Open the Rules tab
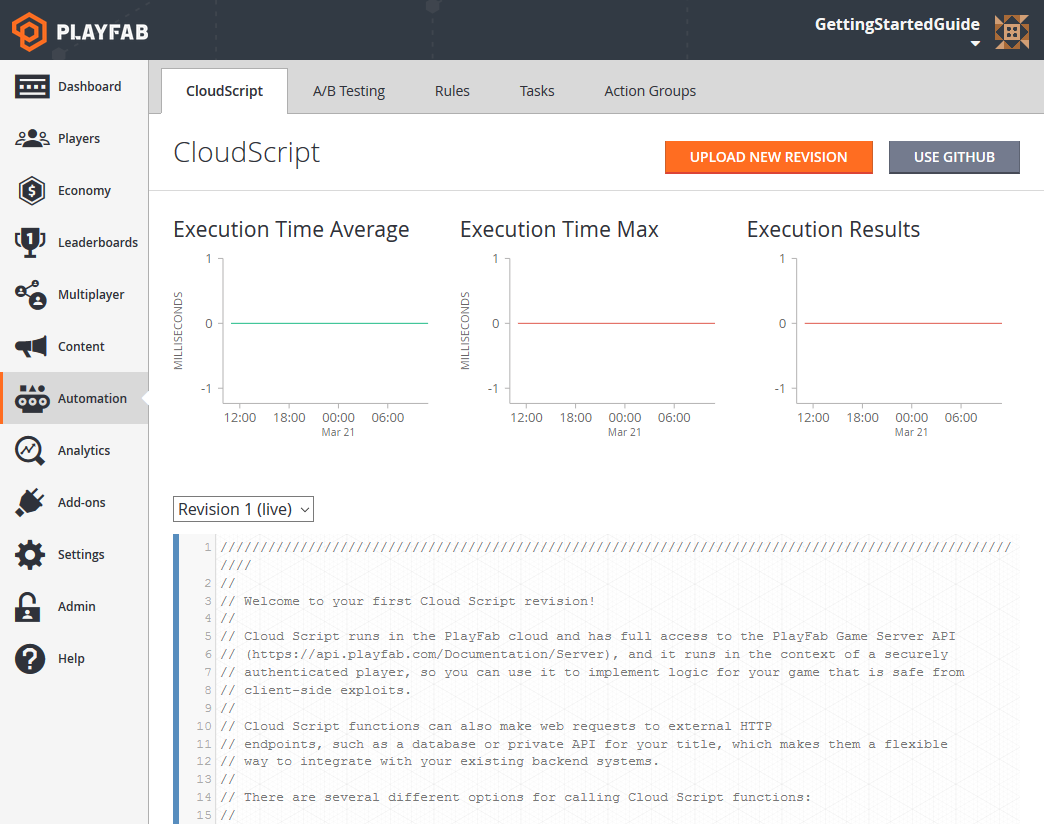This screenshot has height=824, width=1044. 452,91
